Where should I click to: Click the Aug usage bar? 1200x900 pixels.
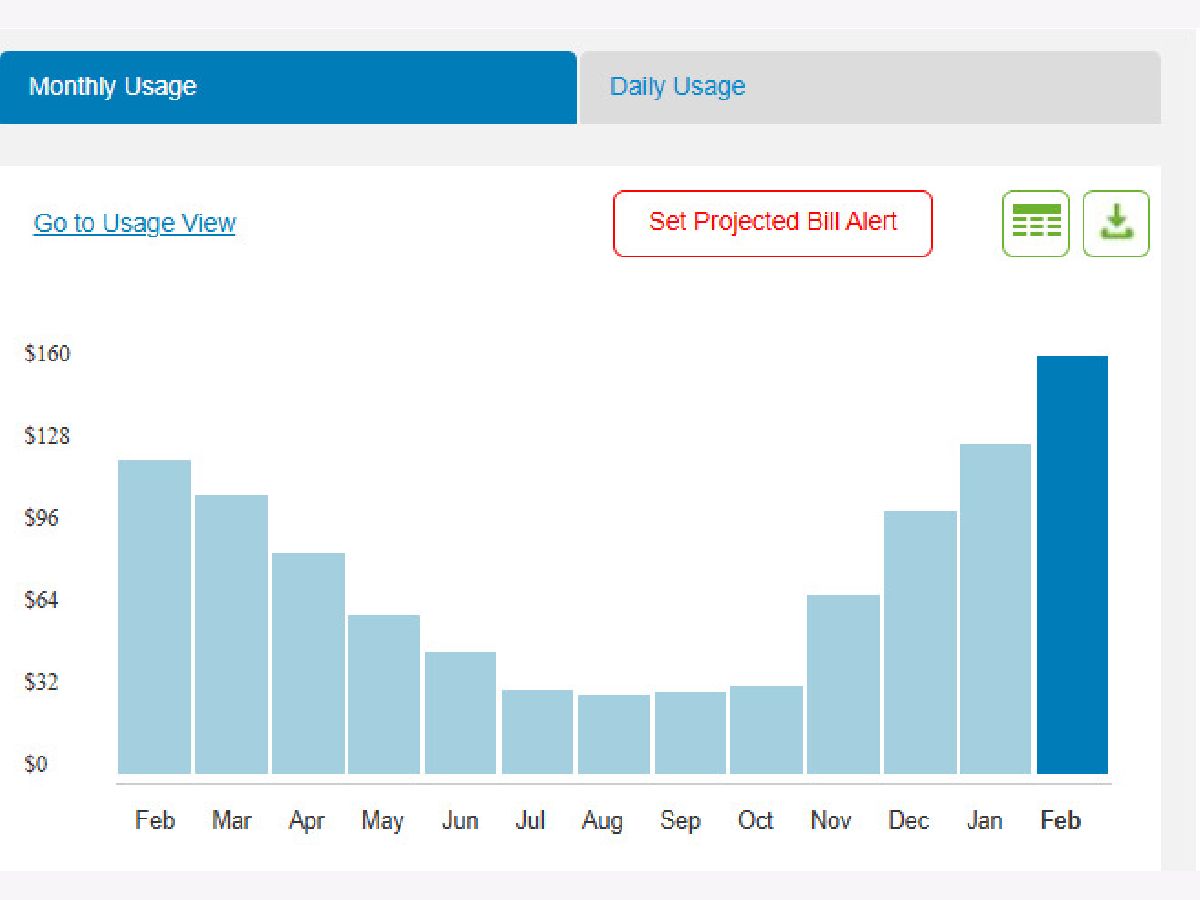(x=613, y=734)
